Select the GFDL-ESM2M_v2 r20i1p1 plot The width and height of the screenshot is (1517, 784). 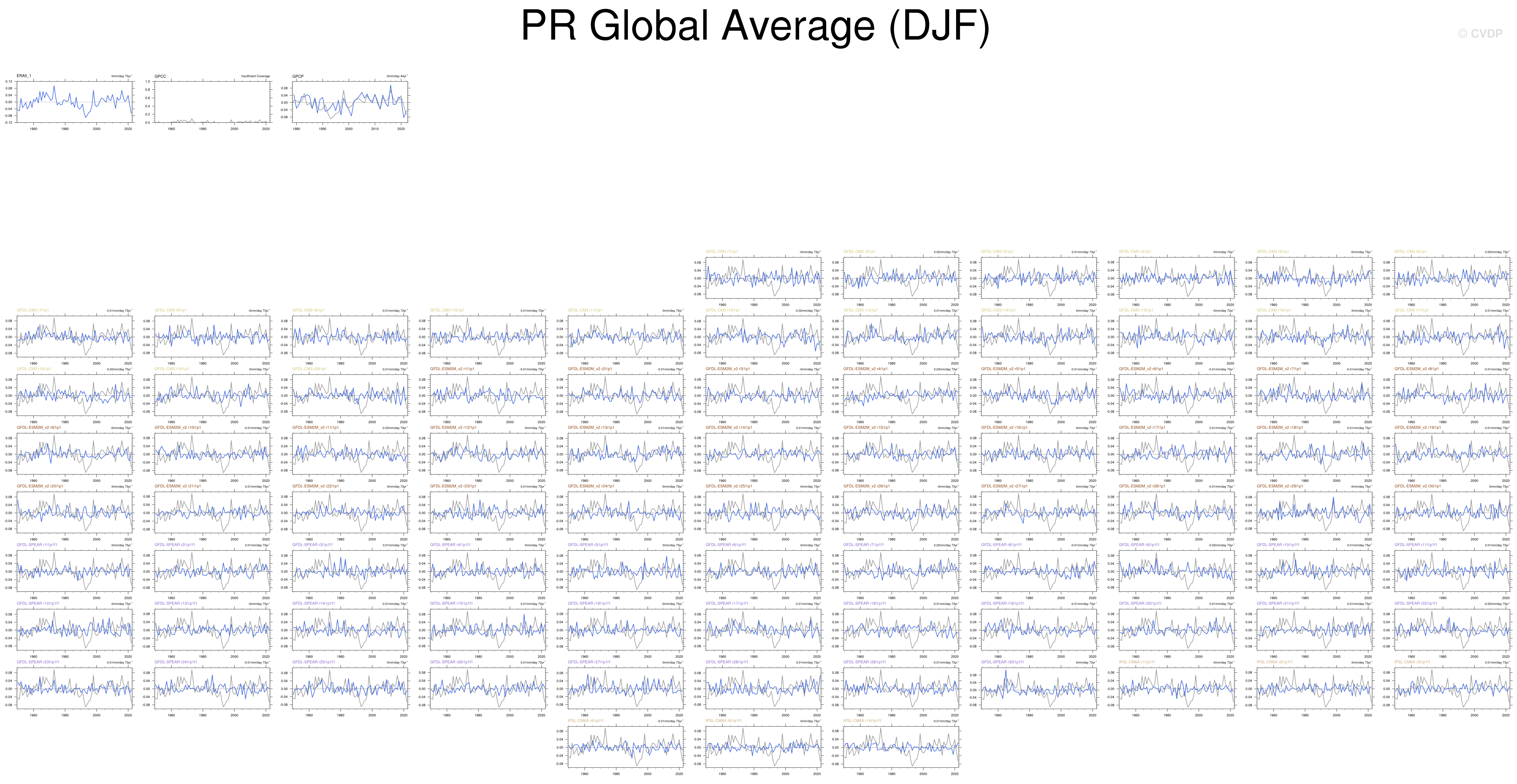pyautogui.click(x=74, y=512)
